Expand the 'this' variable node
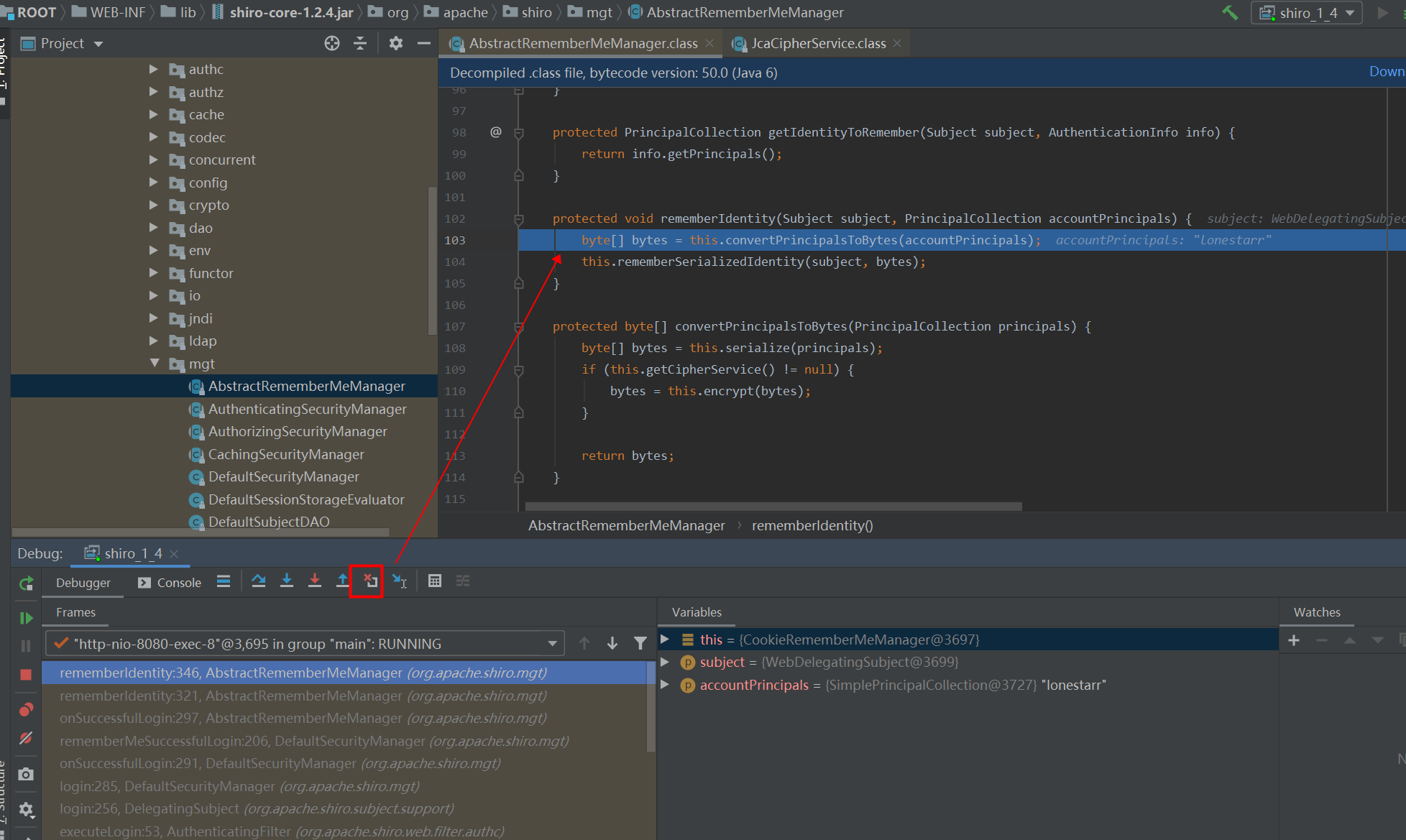Screen dimensions: 1406x840 tap(665, 639)
